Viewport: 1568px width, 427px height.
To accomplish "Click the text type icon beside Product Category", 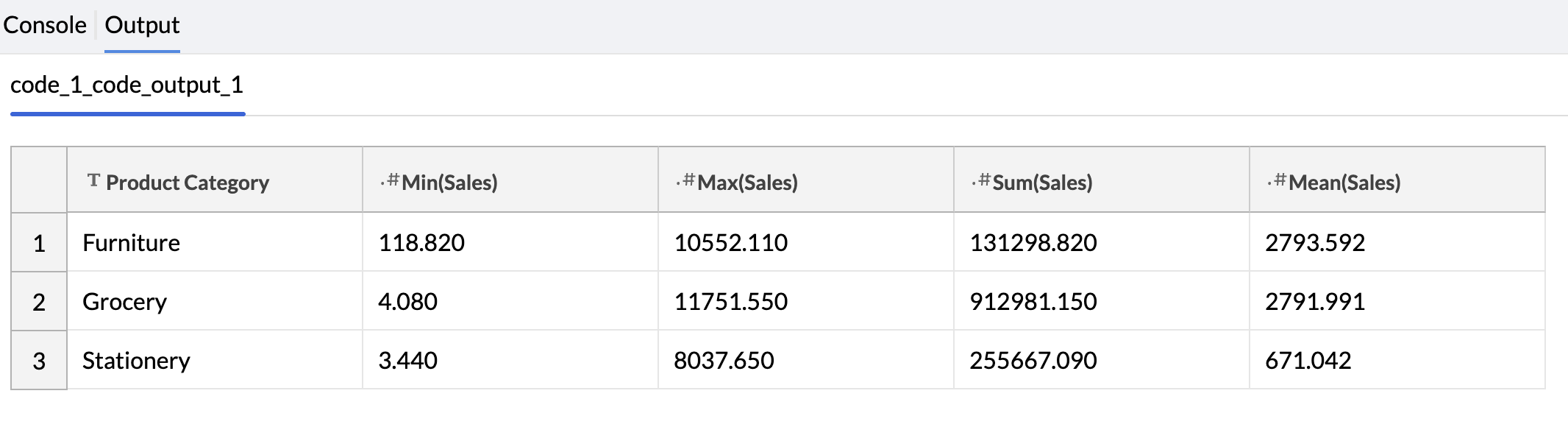I will coord(93,180).
